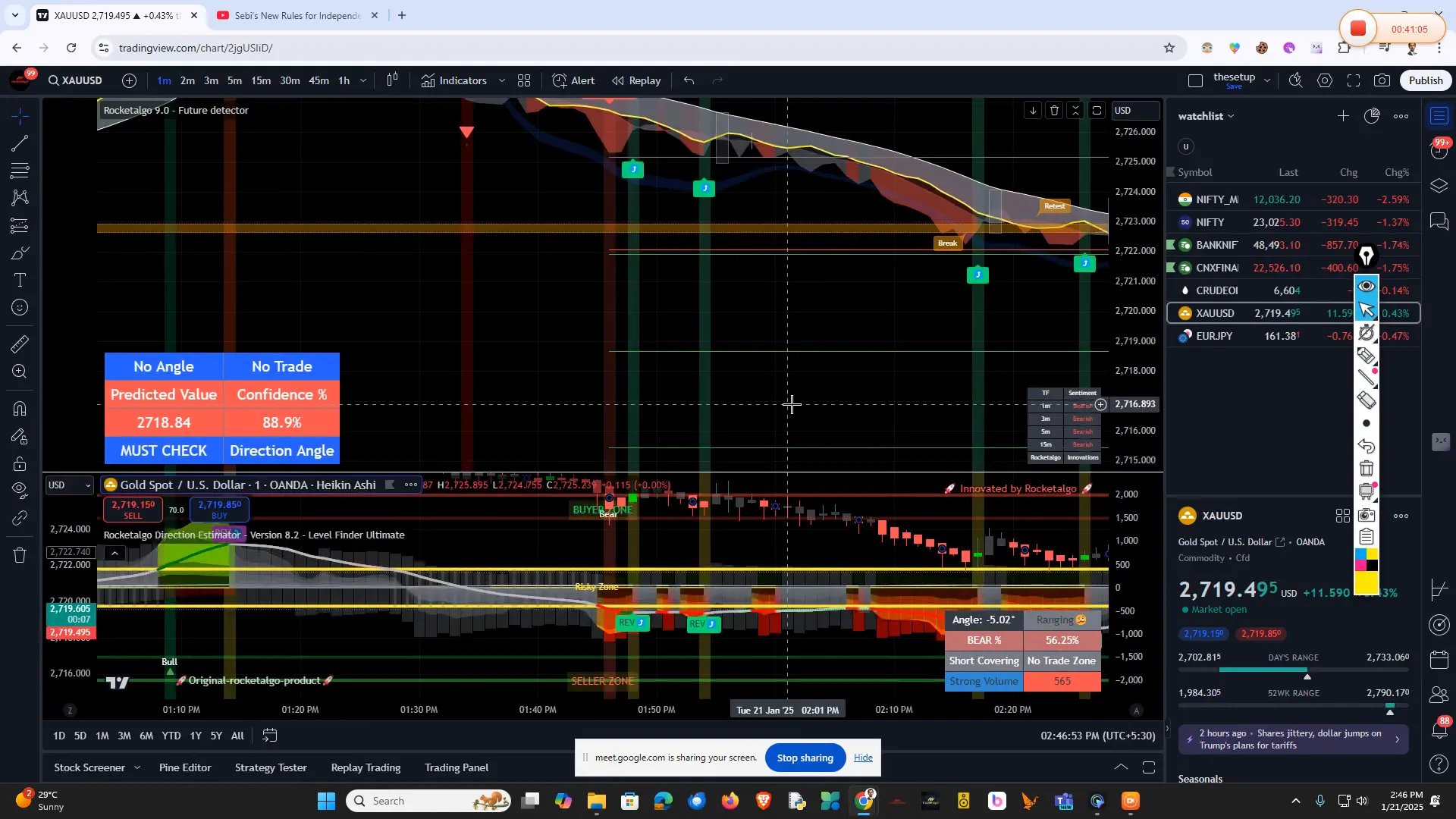1456x819 pixels.
Task: Select the 5m timeframe
Action: point(235,80)
